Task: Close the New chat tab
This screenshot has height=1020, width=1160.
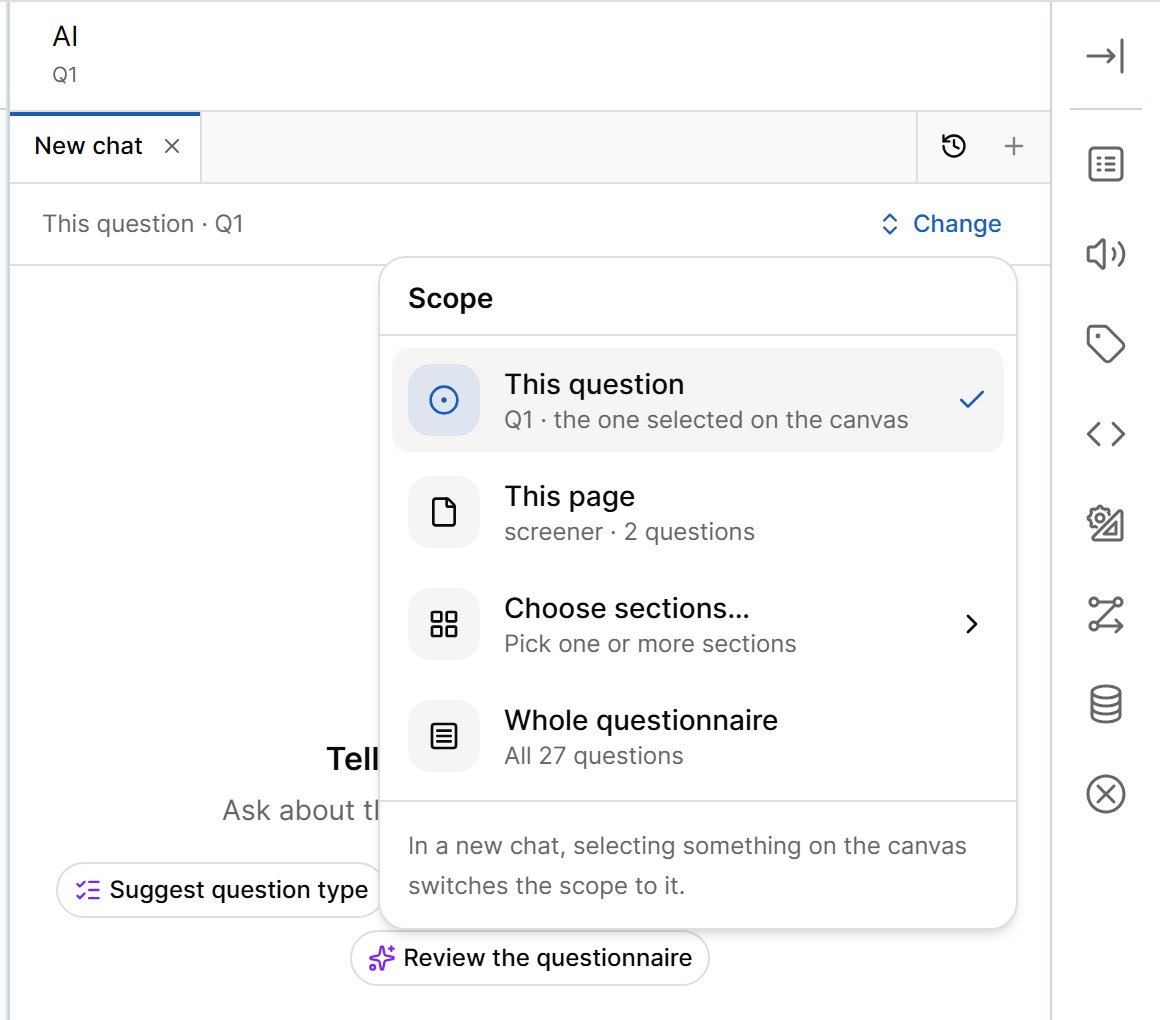Action: pyautogui.click(x=172, y=146)
